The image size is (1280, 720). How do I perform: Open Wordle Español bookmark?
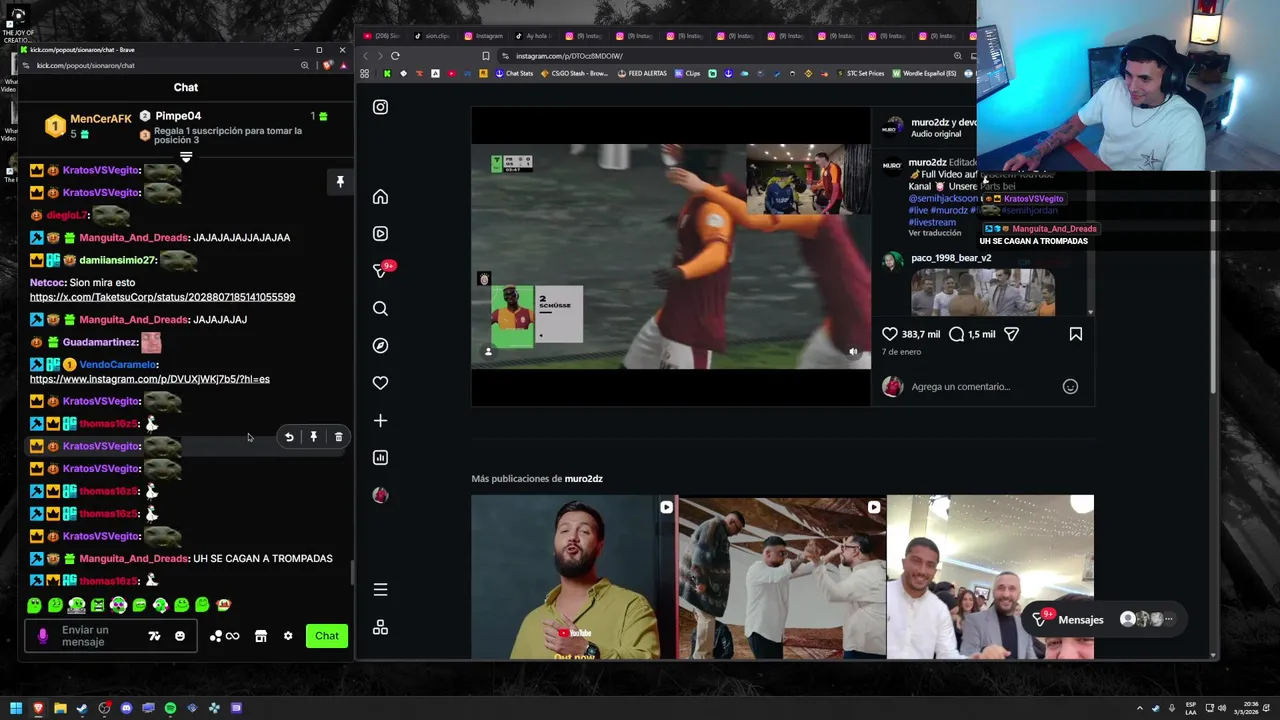click(924, 73)
